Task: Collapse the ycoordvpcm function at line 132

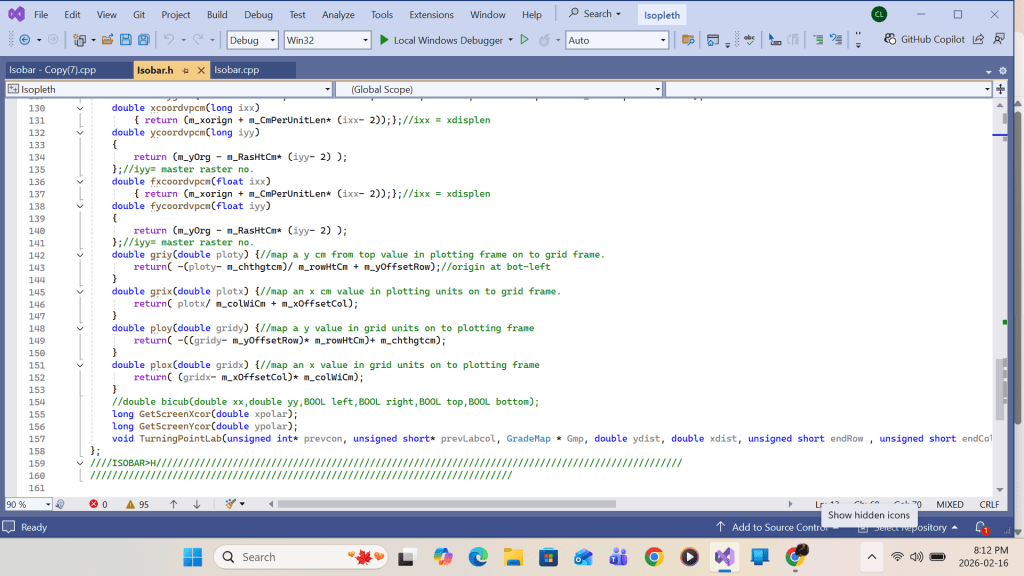Action: pos(80,132)
